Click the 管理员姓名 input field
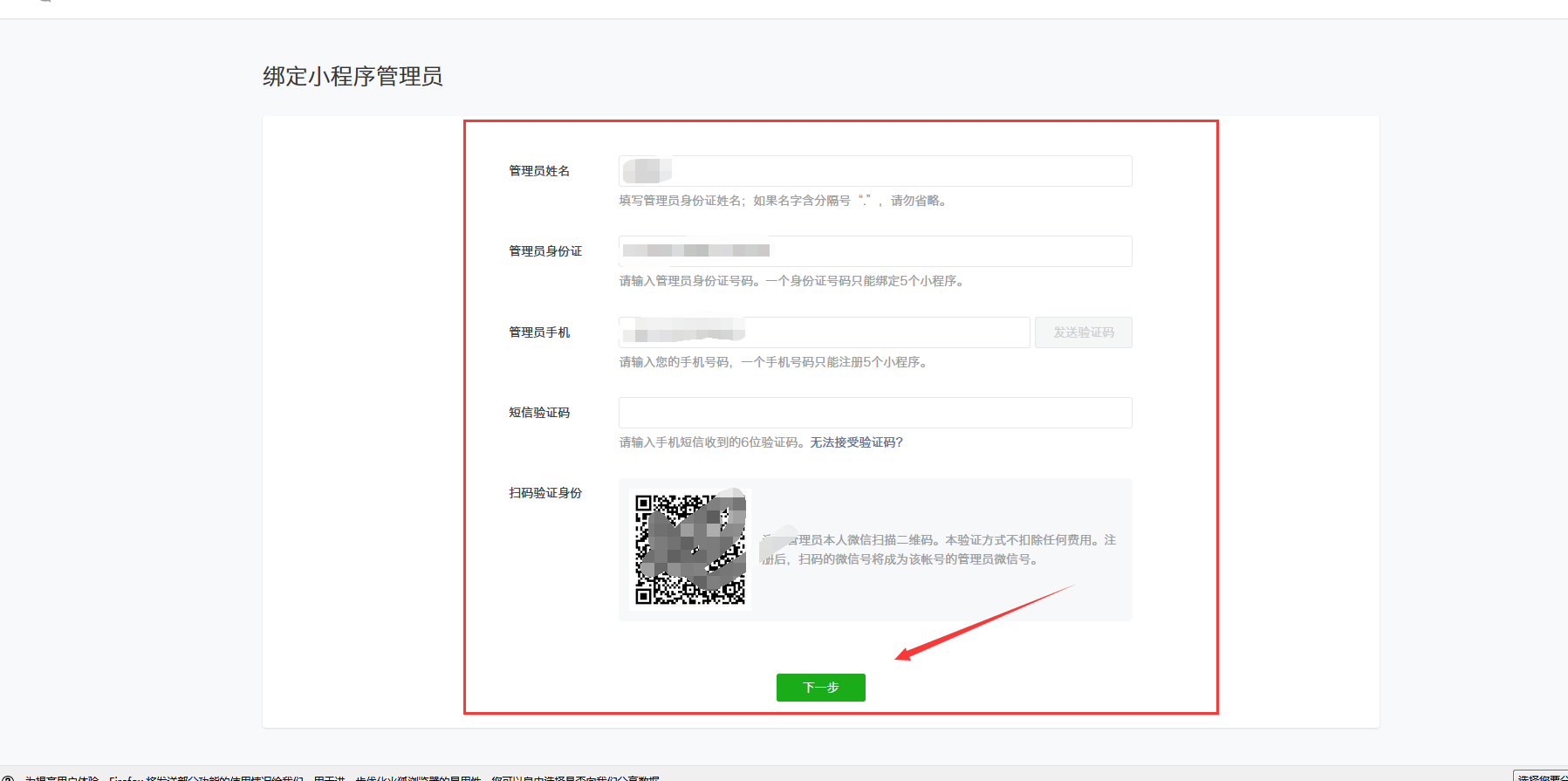The image size is (1568, 781). click(875, 171)
